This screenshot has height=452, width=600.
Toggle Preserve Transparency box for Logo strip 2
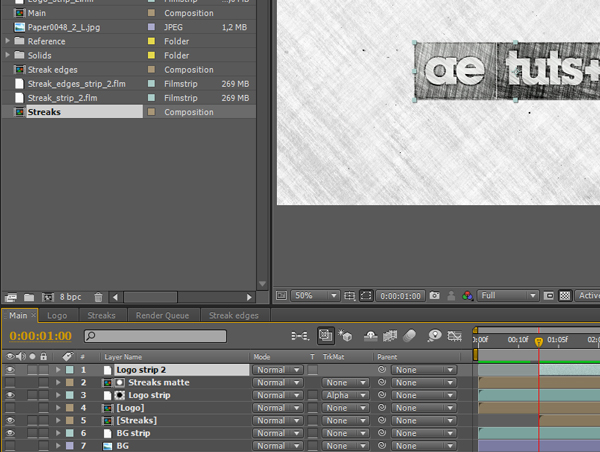tap(313, 370)
